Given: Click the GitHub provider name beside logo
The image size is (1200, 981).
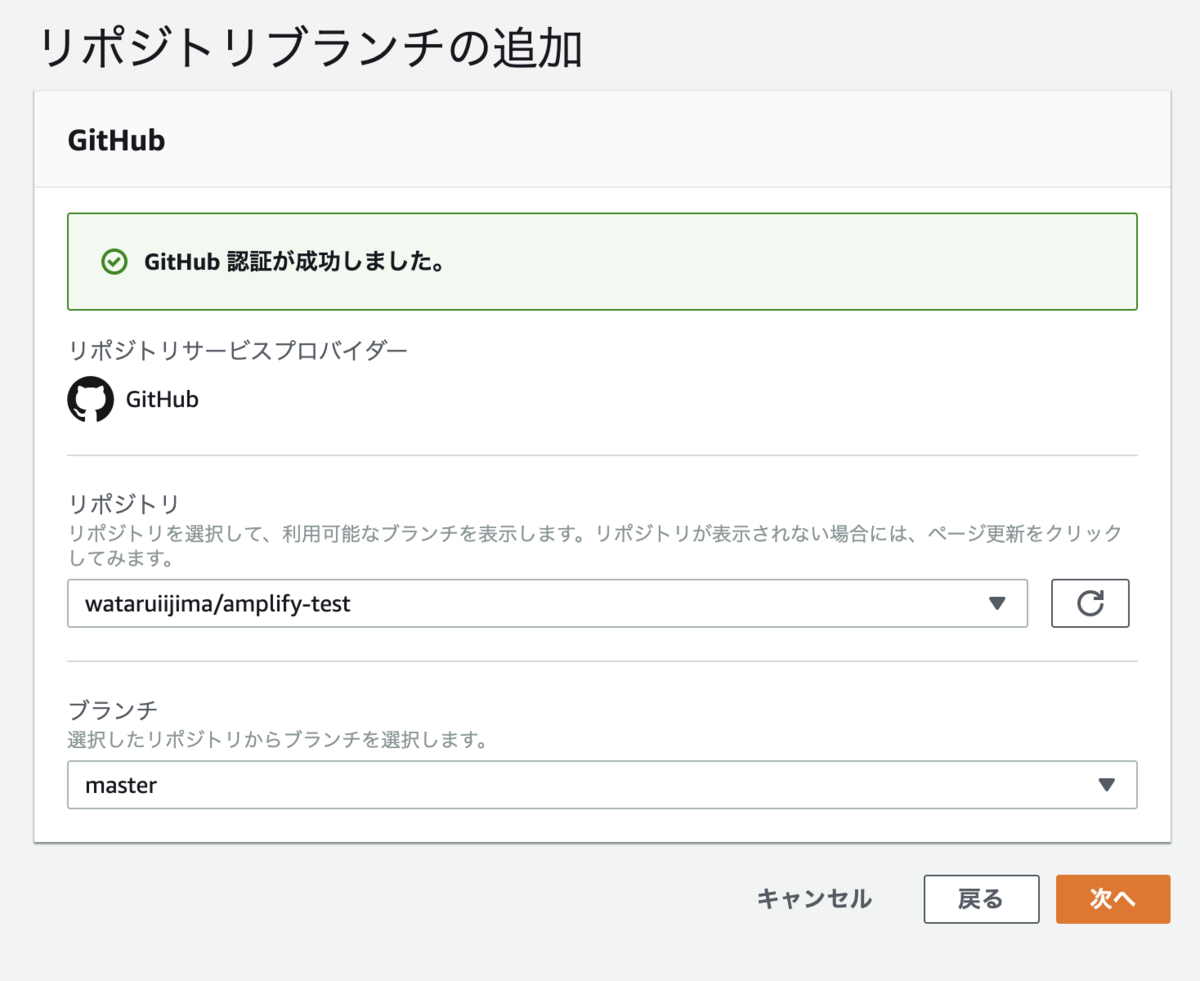Looking at the screenshot, I should (x=162, y=400).
